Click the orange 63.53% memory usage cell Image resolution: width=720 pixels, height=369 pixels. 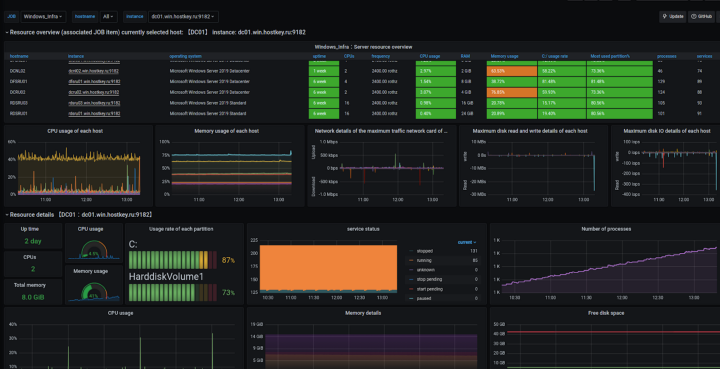(512, 71)
